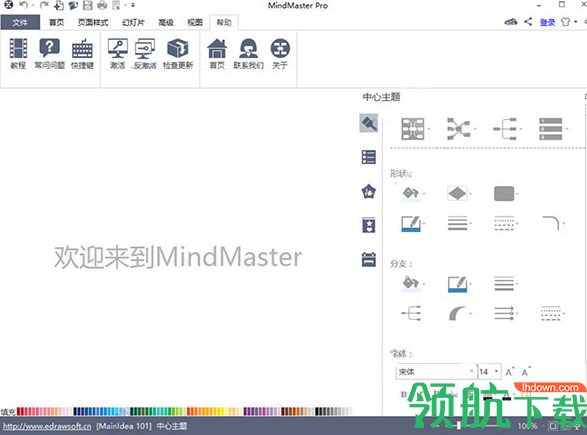Check for updates with 检查更新
This screenshot has width=587, height=435.
tap(178, 53)
